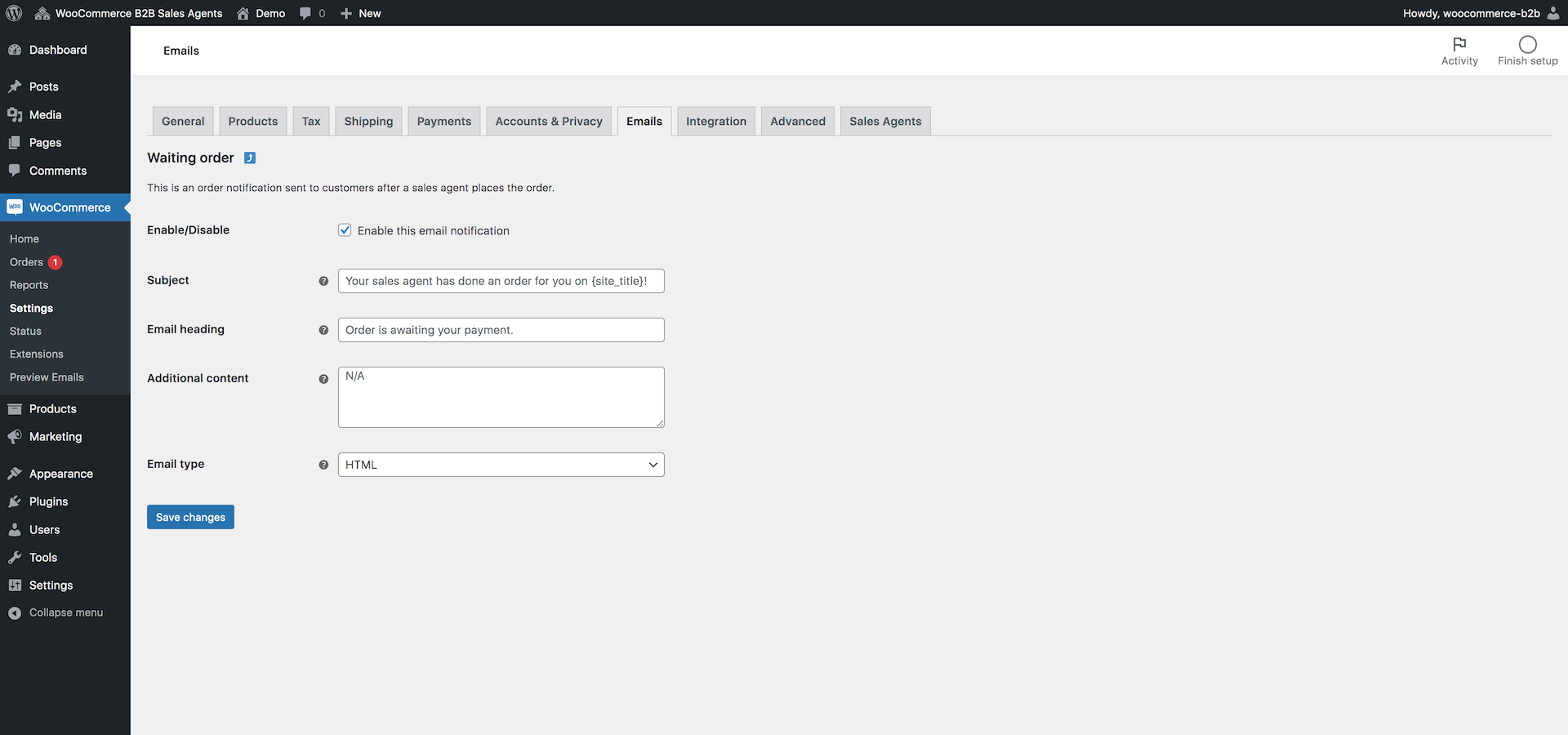Screen dimensions: 1568x735
Task: Open the Sales Agents tab
Action: click(885, 121)
